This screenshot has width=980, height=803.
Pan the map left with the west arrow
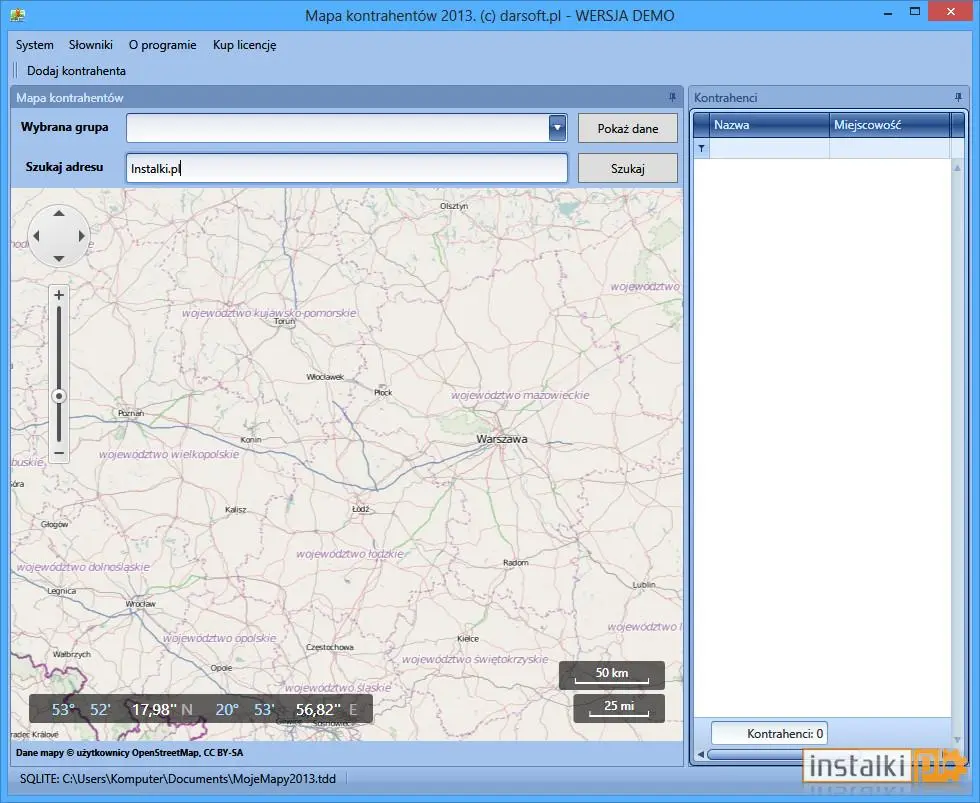[36, 236]
